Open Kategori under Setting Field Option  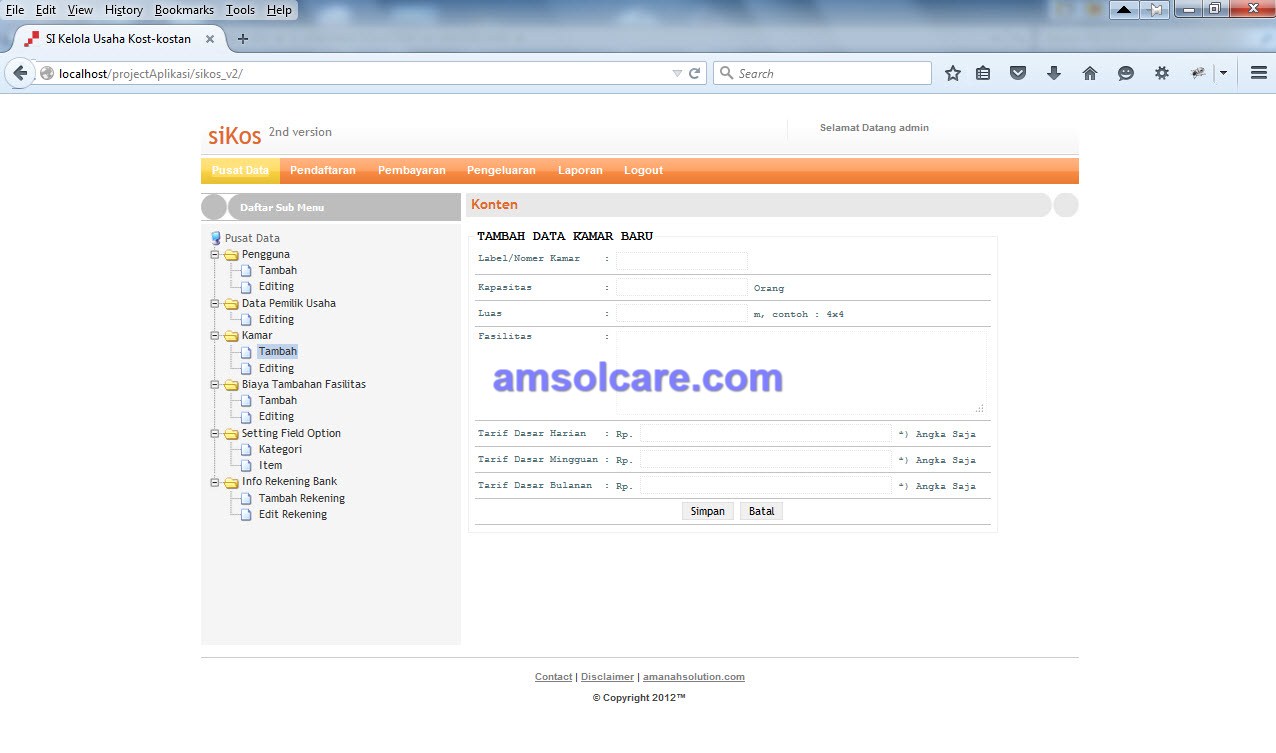tap(280, 450)
